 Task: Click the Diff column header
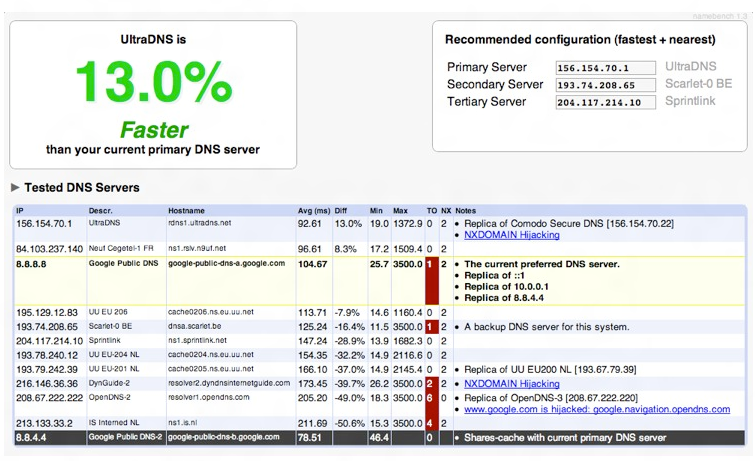(x=341, y=211)
